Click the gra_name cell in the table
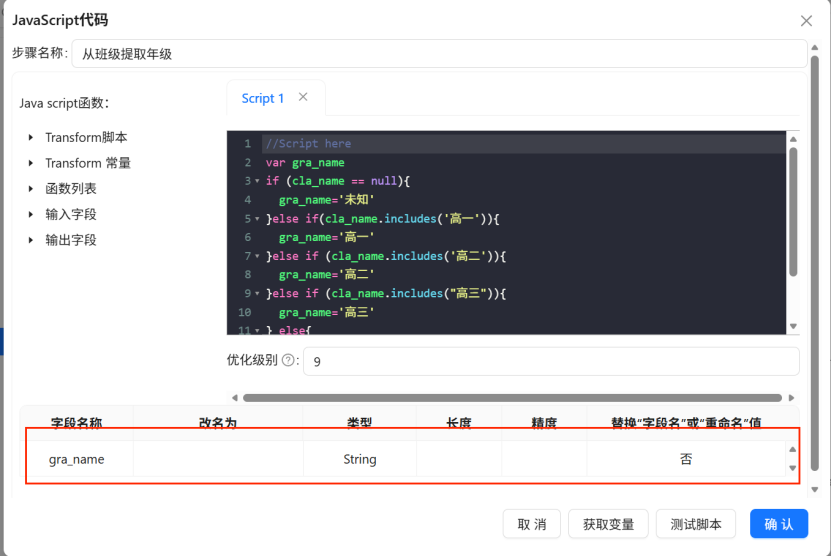Viewport: 831px width, 557px height. [76, 459]
